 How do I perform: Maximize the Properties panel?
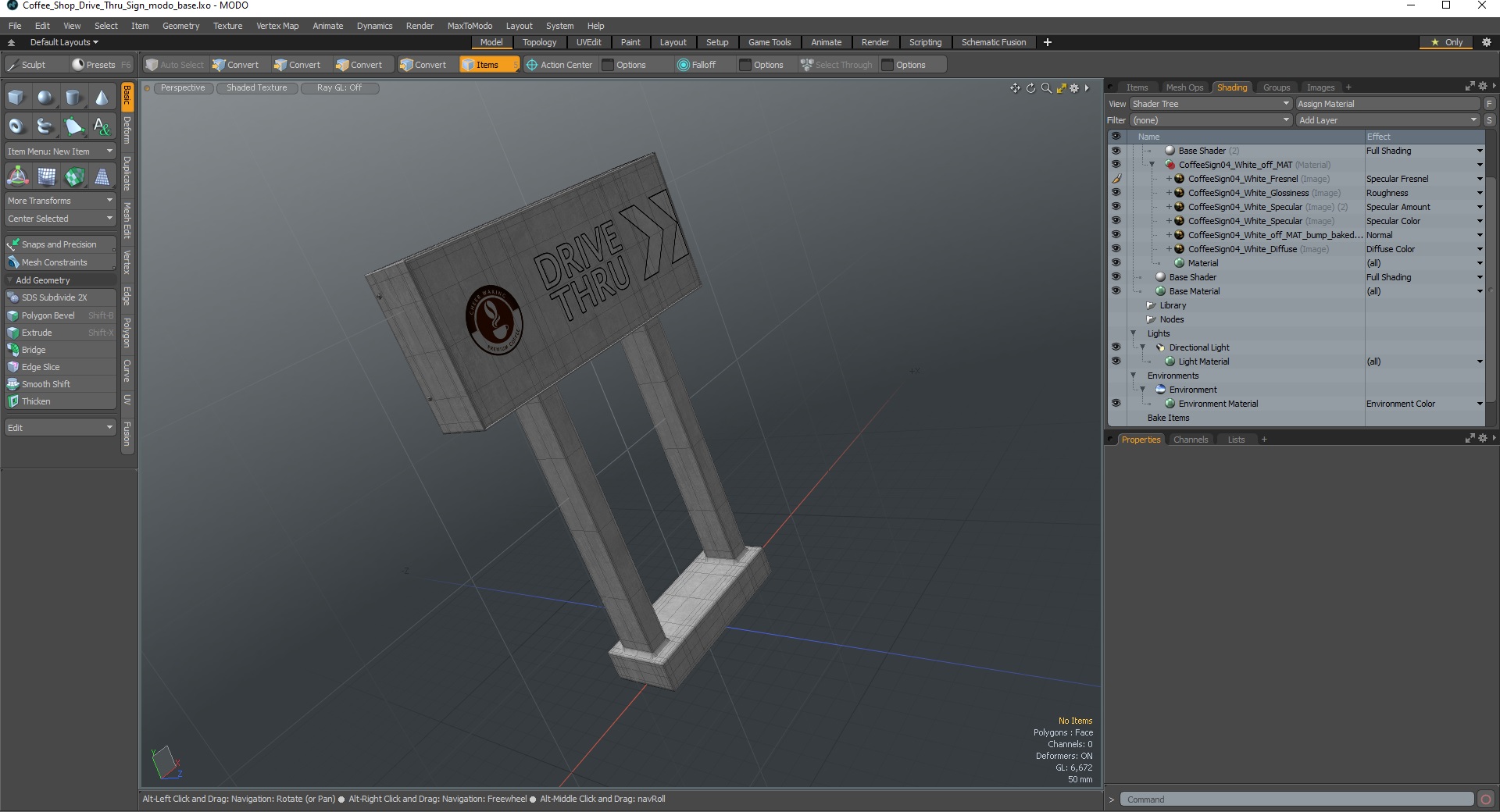point(1470,439)
